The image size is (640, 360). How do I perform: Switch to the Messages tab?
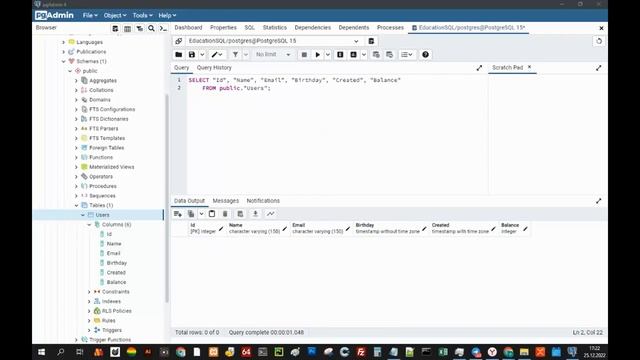click(225, 201)
